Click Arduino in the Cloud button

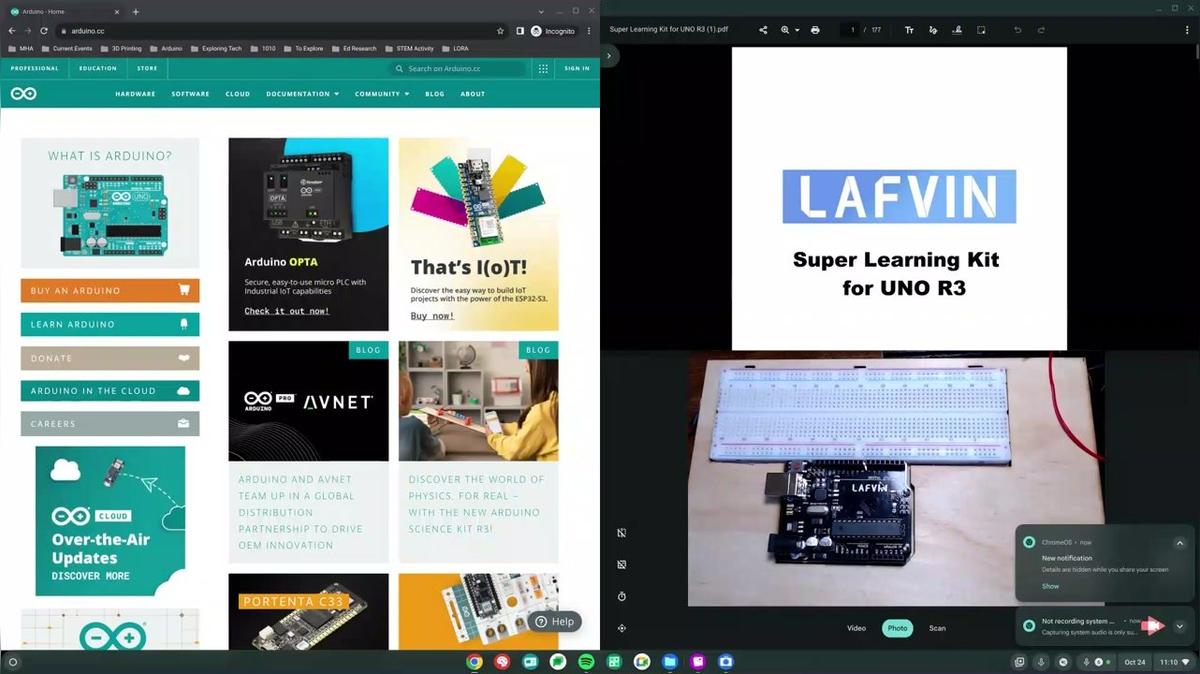110,391
